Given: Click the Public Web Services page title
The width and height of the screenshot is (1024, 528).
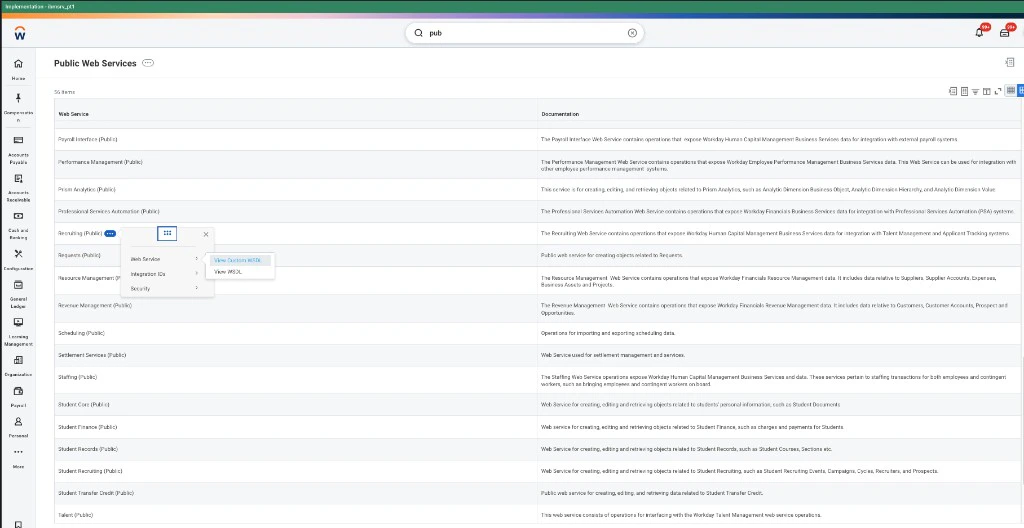Looking at the screenshot, I should (95, 63).
